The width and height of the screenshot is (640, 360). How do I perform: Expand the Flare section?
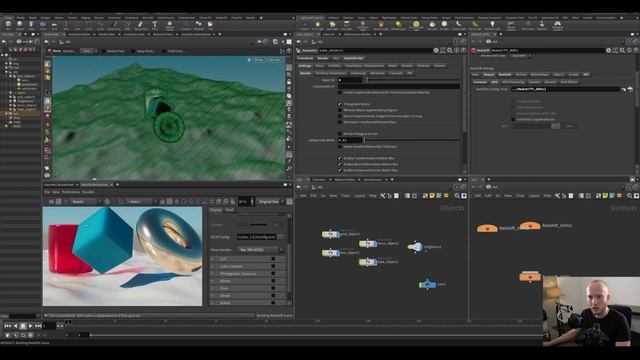247,288
